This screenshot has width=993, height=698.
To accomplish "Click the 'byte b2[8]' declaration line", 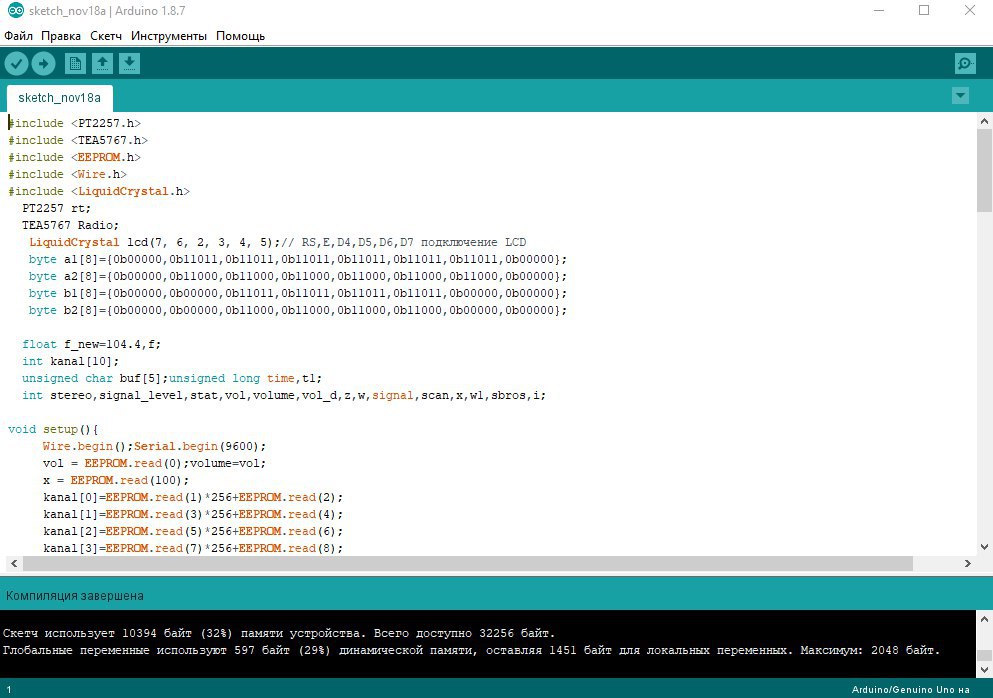I will (x=298, y=311).
